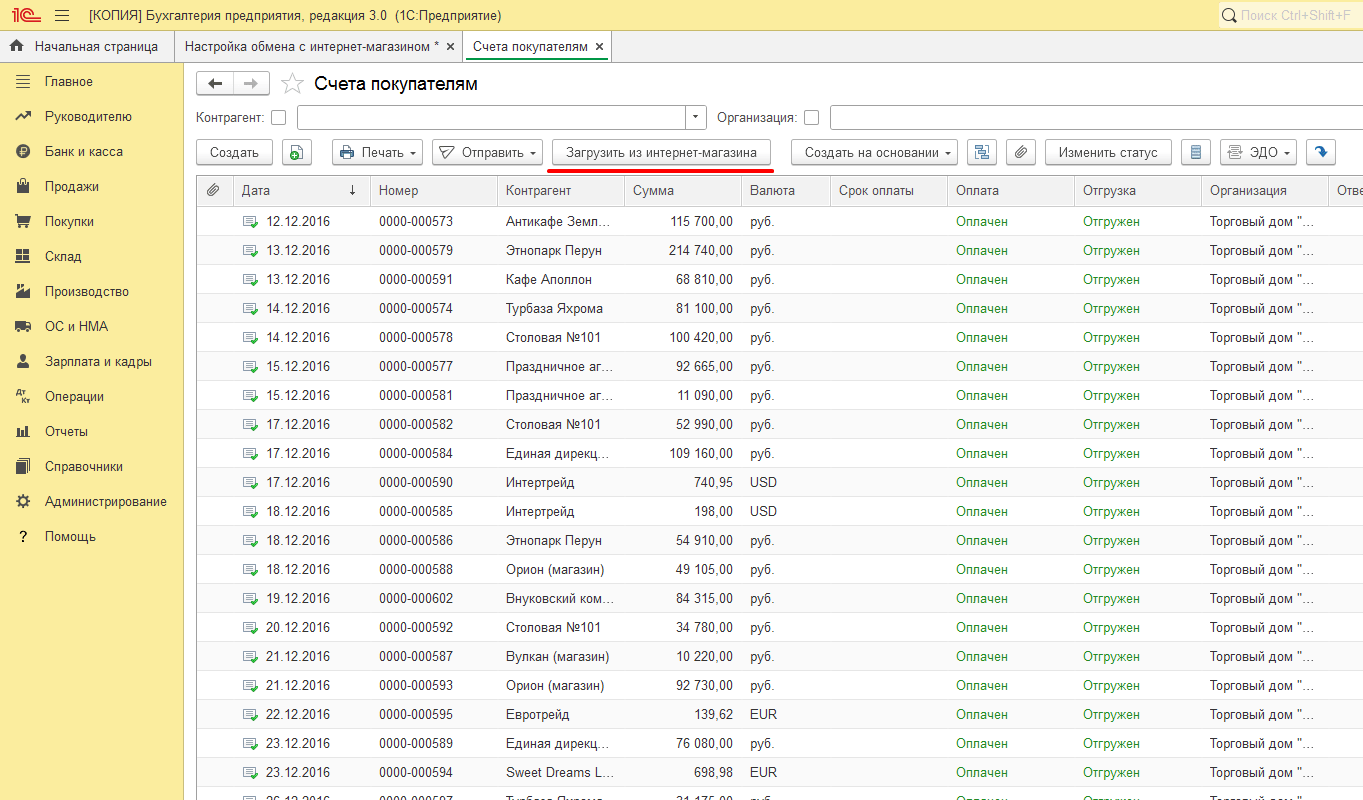Create a copy of the invoice icon
Viewport: 1363px width, 800px height.
[297, 152]
